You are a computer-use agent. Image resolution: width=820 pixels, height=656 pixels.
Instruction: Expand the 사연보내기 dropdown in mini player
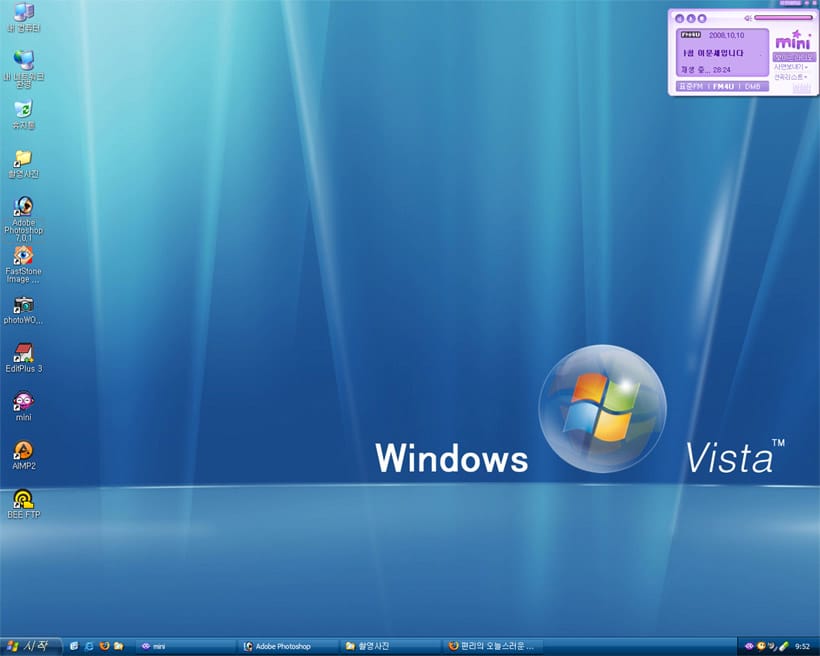[791, 67]
